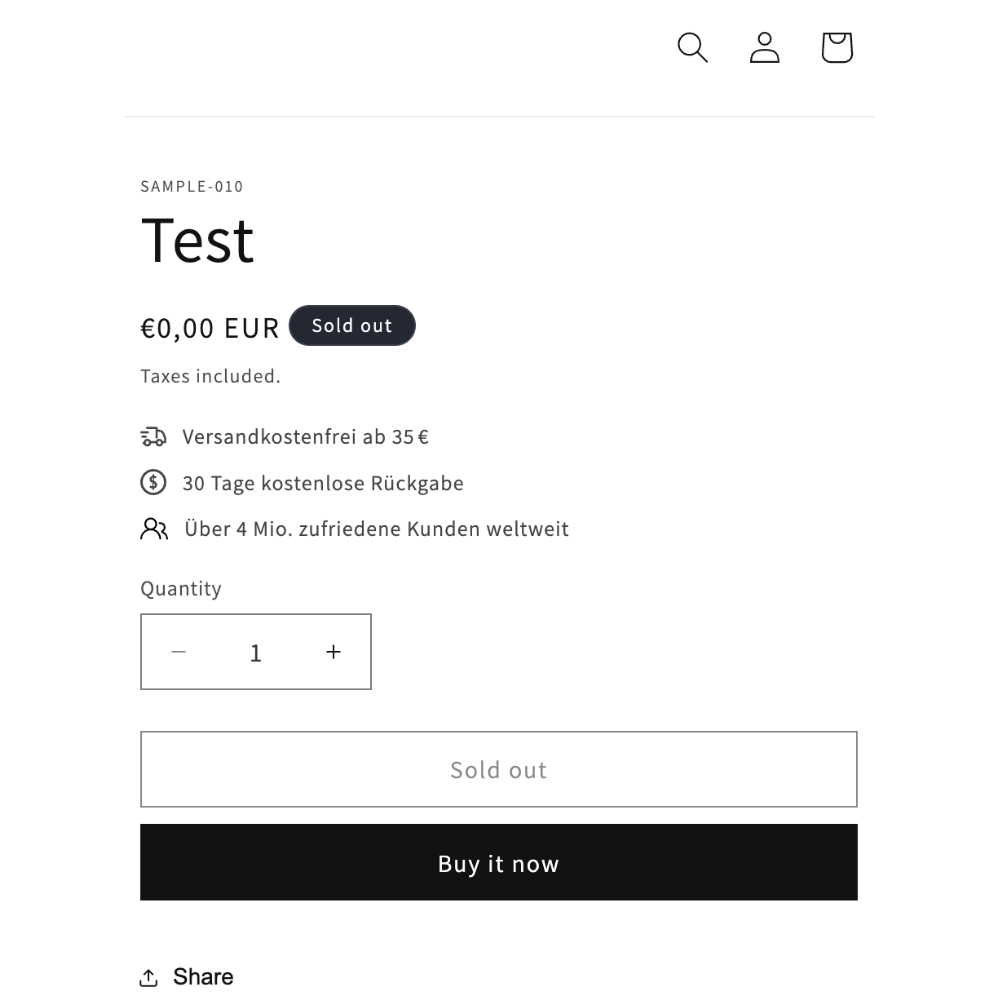Screen dimensions: 1000x1000
Task: Click the Buy it now button
Action: tap(499, 862)
